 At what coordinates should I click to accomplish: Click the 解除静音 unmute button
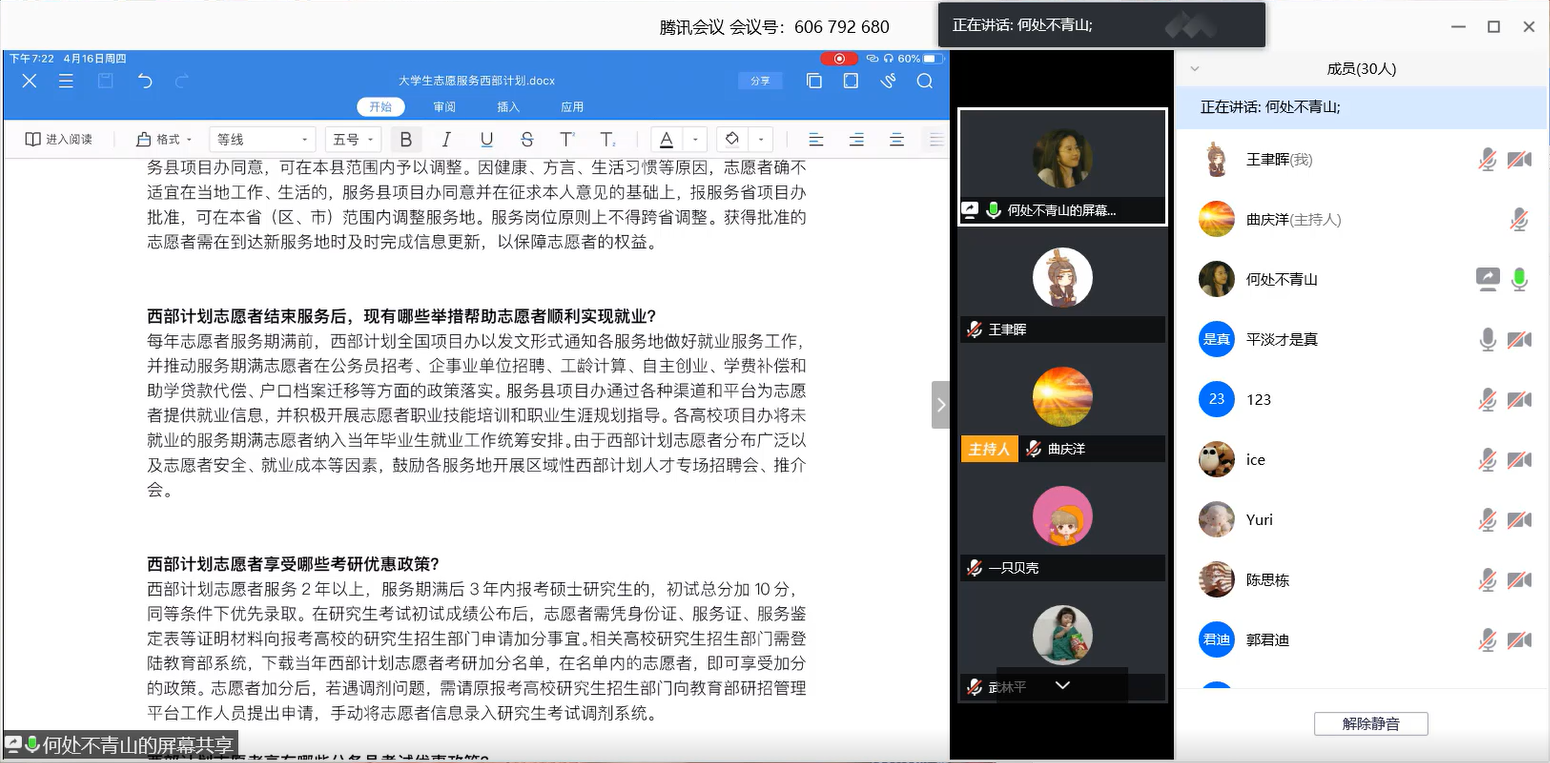[x=1370, y=724]
